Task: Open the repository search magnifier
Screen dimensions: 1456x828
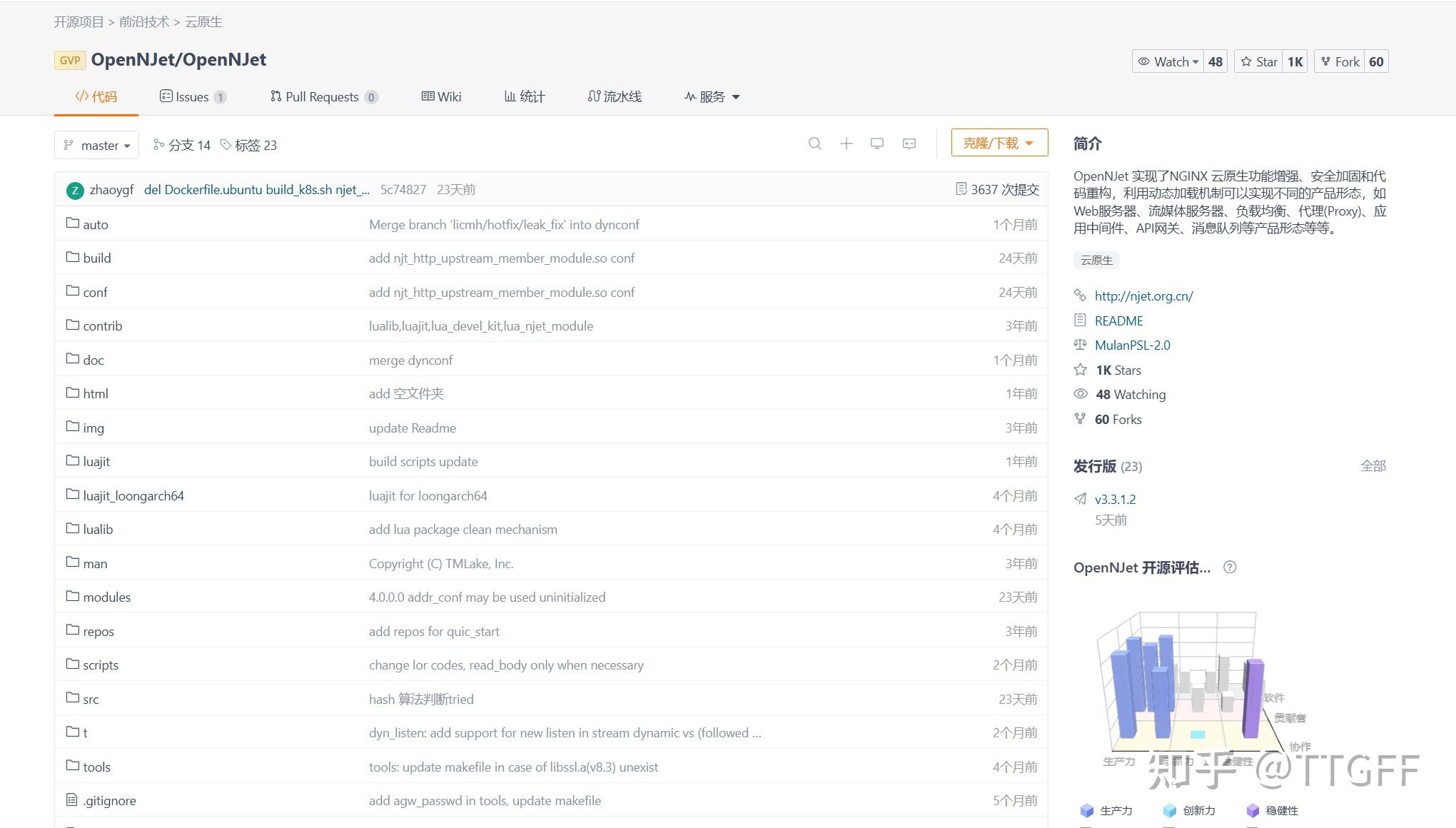Action: click(816, 143)
